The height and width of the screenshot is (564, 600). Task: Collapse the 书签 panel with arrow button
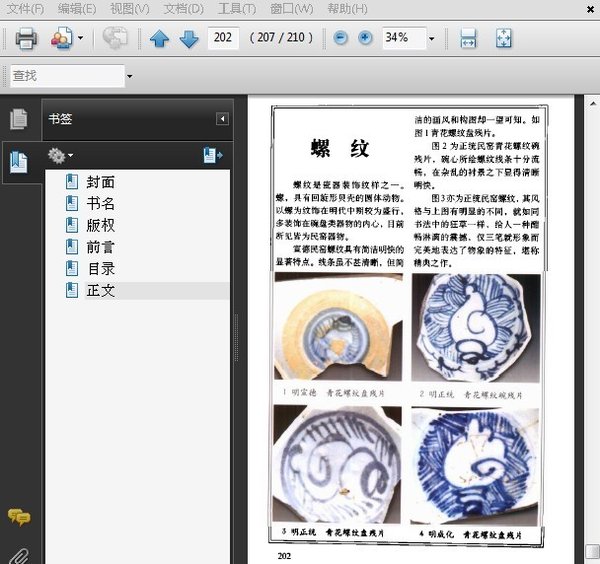point(222,119)
